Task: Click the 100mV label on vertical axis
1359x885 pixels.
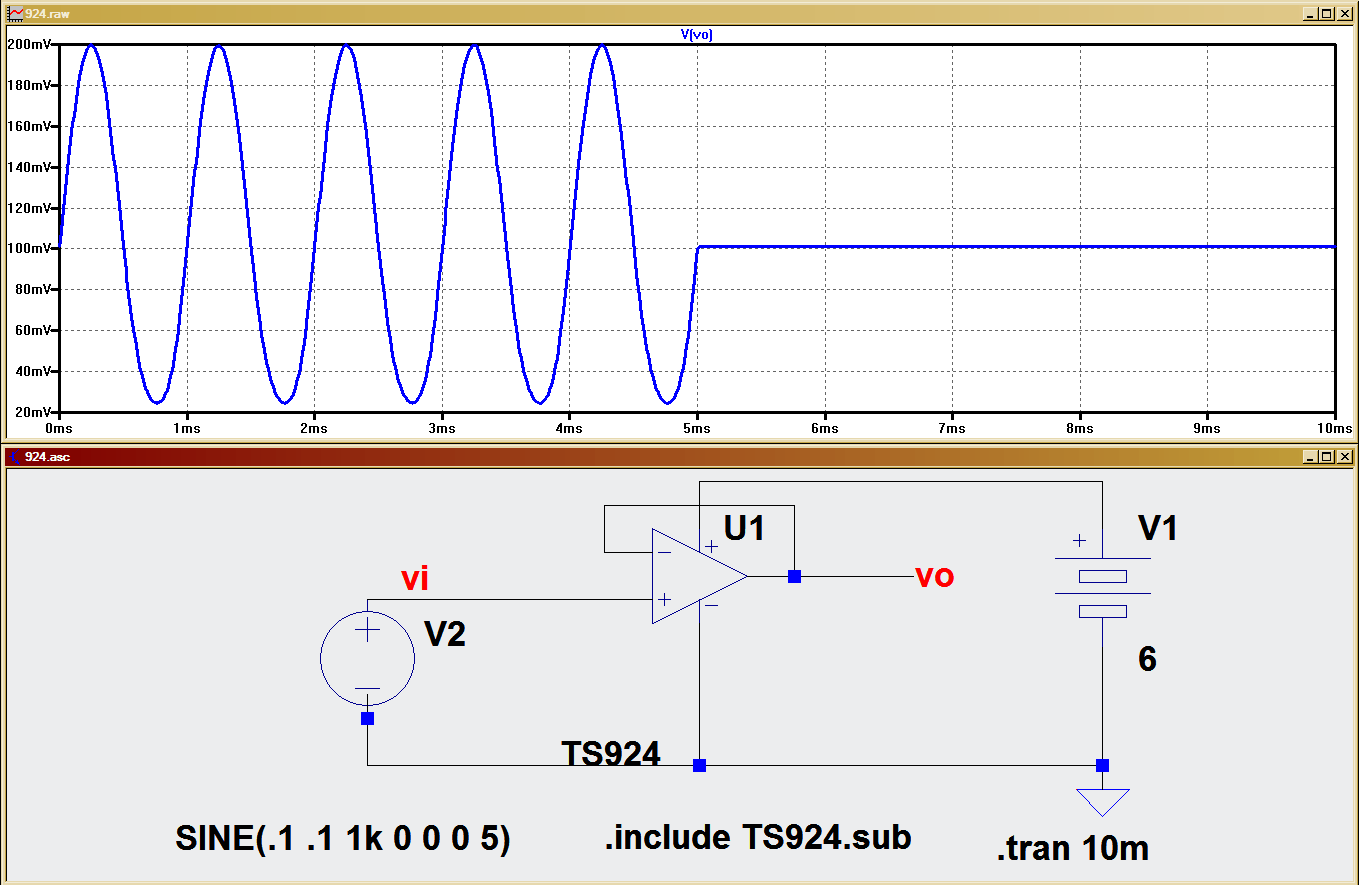Action: [x=29, y=248]
